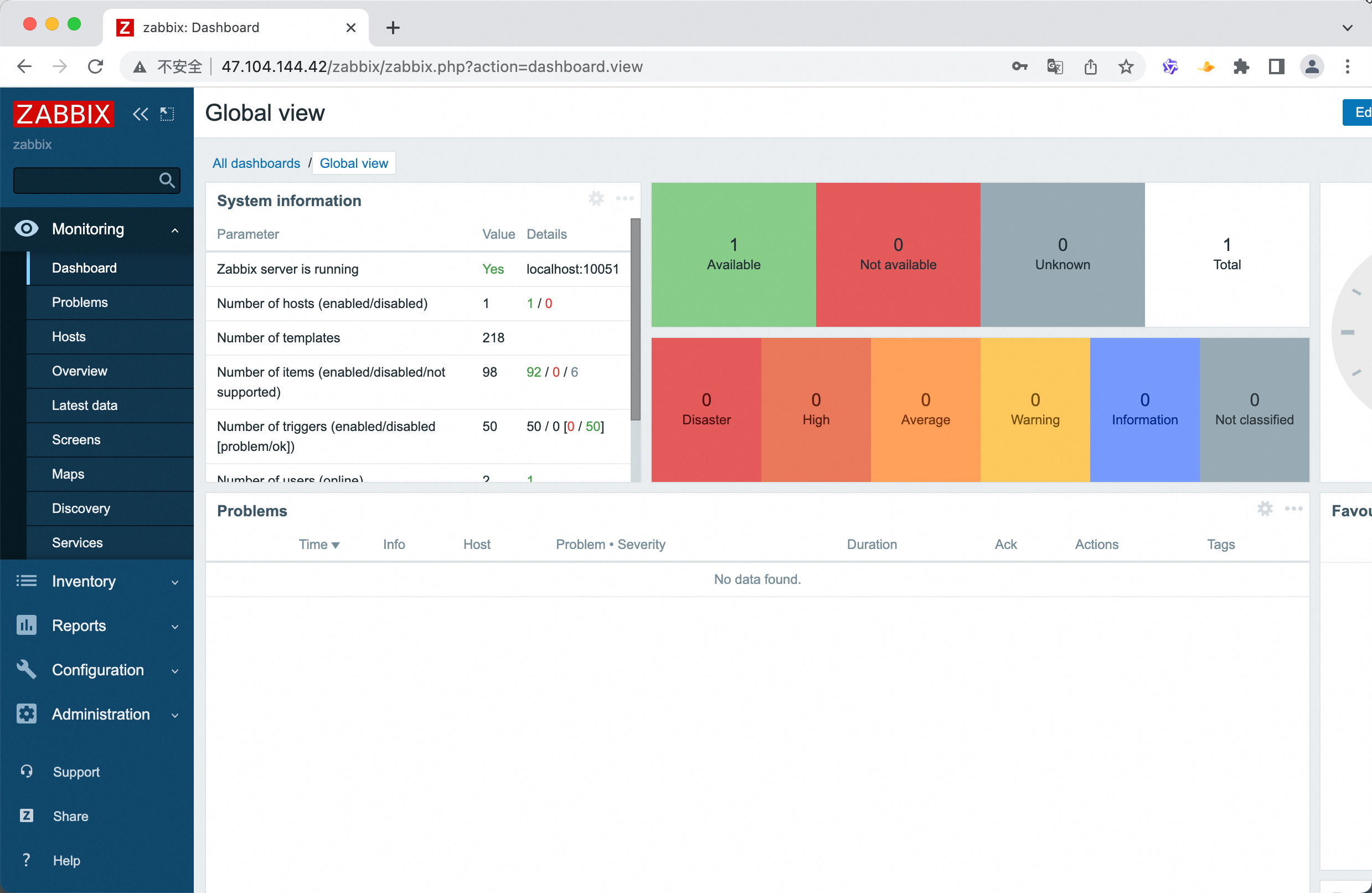
Task: Click browser back arrow
Action: point(25,66)
